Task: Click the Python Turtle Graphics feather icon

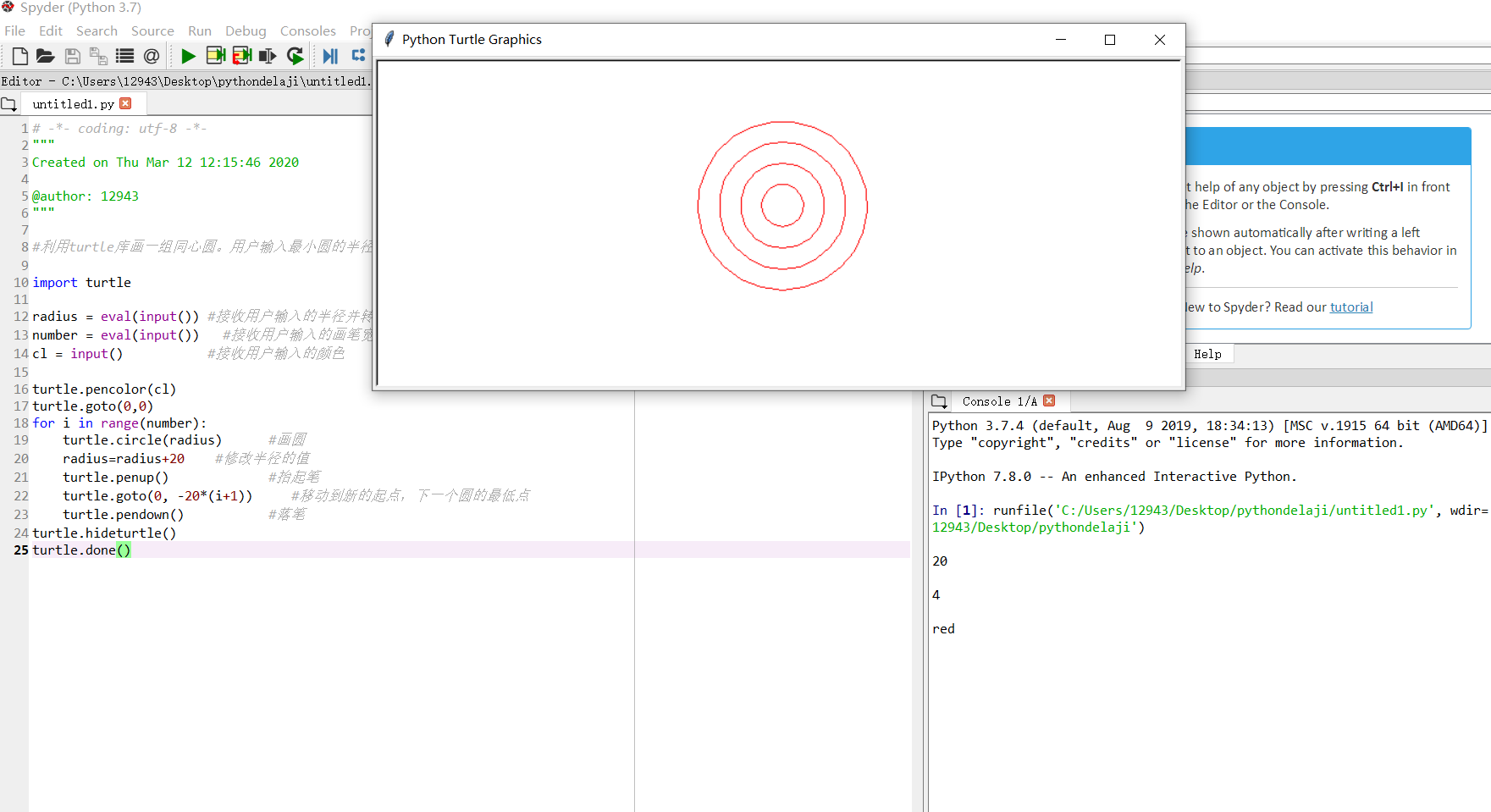Action: (x=389, y=39)
